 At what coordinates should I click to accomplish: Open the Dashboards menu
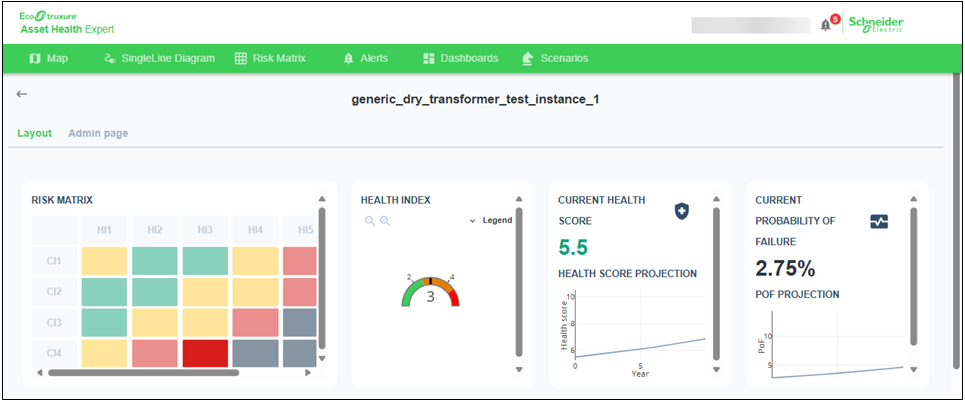coord(460,58)
